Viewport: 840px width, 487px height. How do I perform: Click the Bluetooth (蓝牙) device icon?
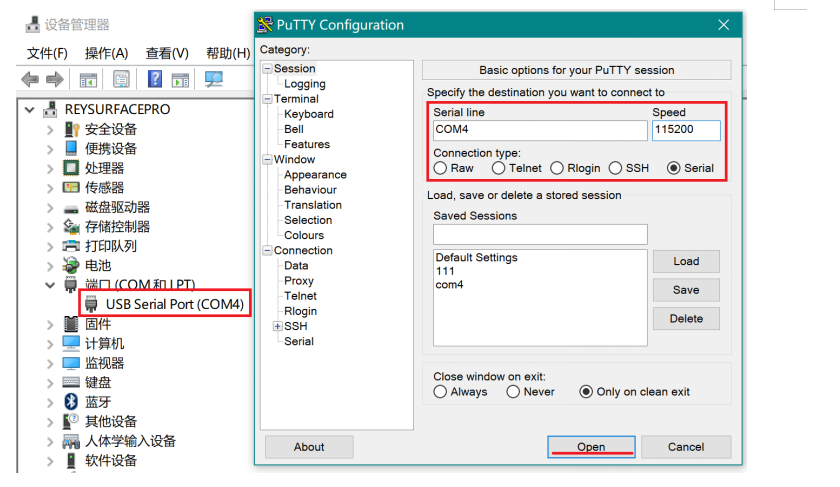point(71,402)
